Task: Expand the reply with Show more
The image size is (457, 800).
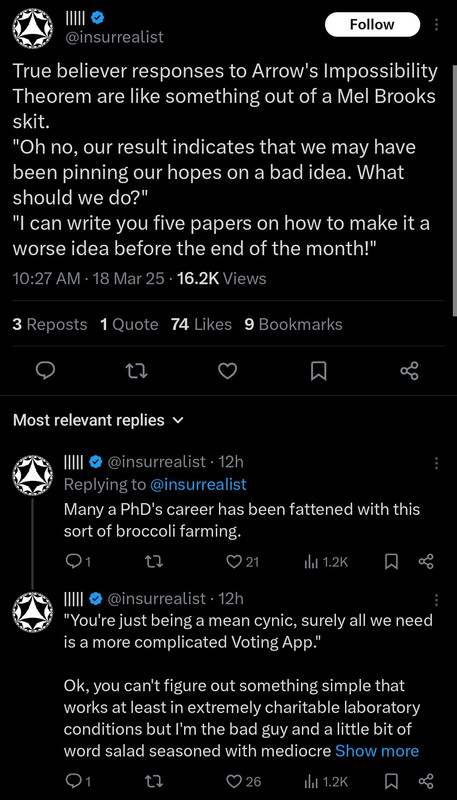Action: coord(377,751)
